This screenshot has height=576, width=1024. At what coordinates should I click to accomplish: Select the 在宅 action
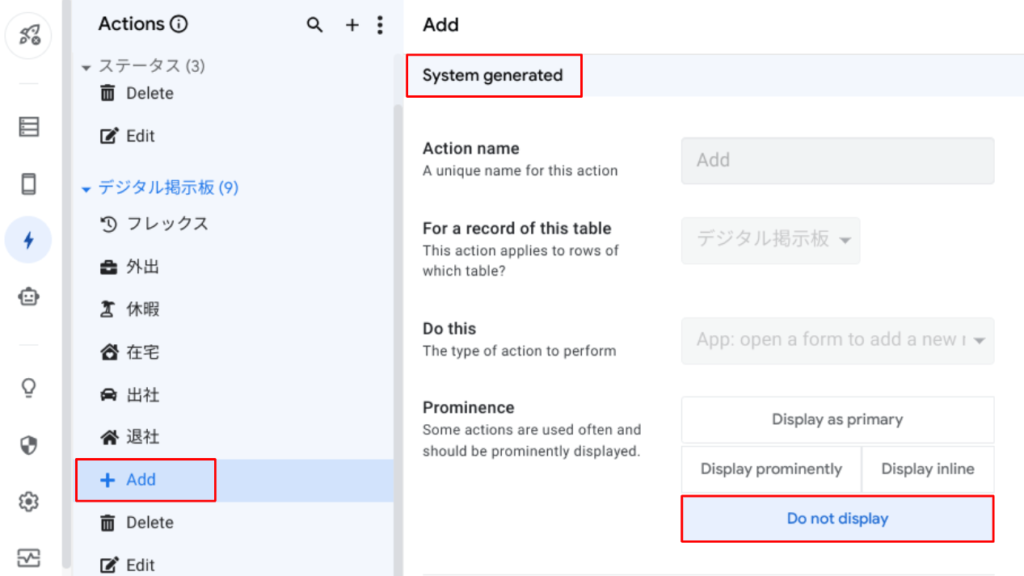tap(234, 352)
